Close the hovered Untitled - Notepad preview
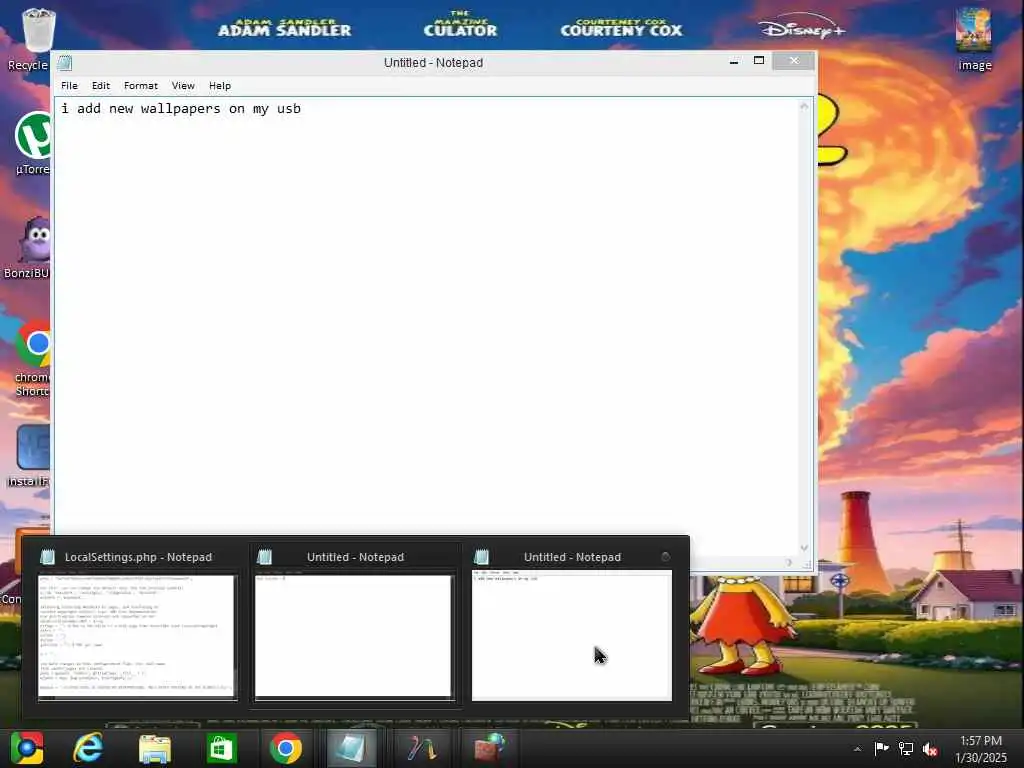The image size is (1024, 768). coord(665,556)
